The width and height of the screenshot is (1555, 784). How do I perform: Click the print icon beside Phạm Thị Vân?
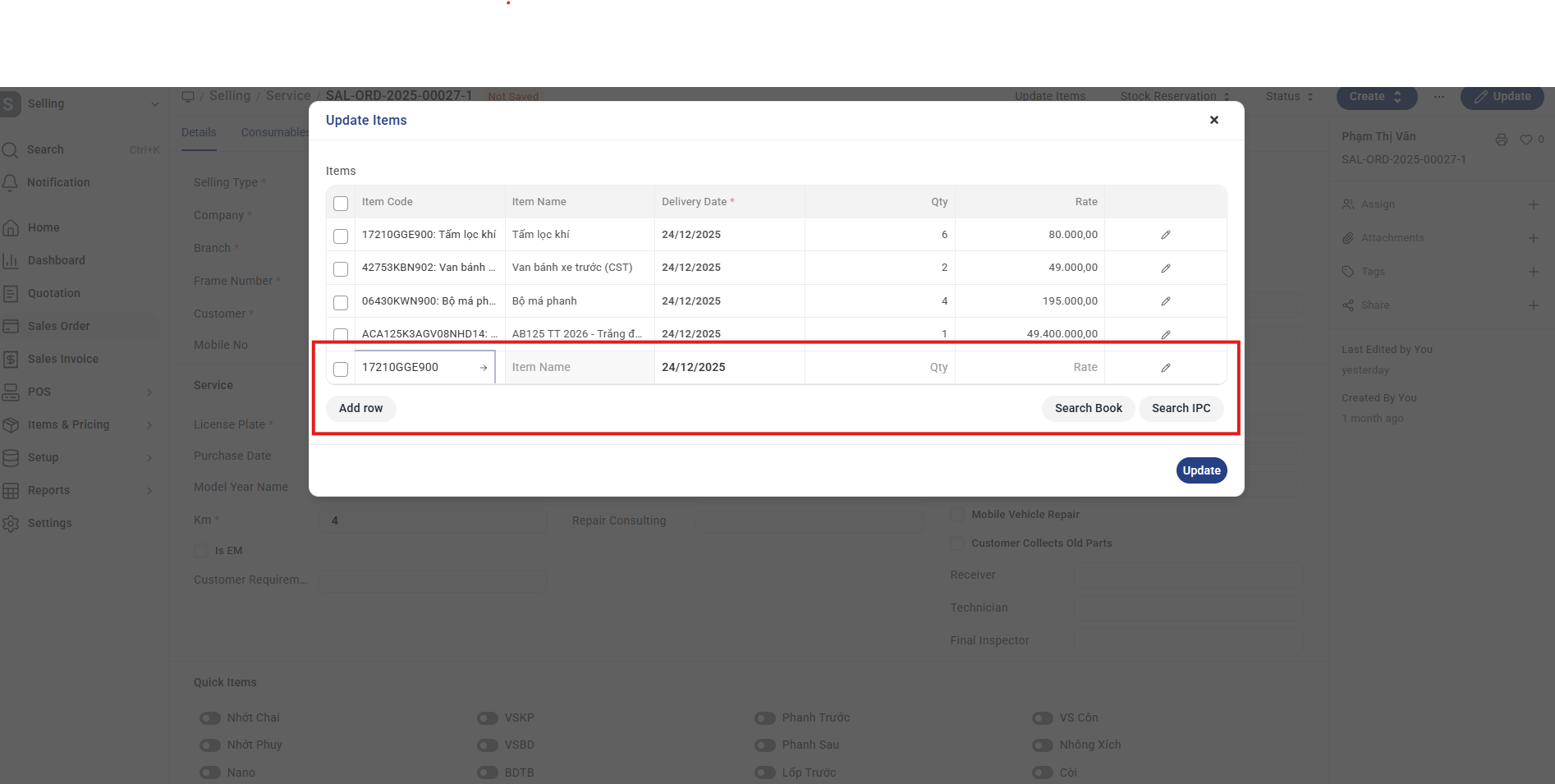[x=1501, y=140]
